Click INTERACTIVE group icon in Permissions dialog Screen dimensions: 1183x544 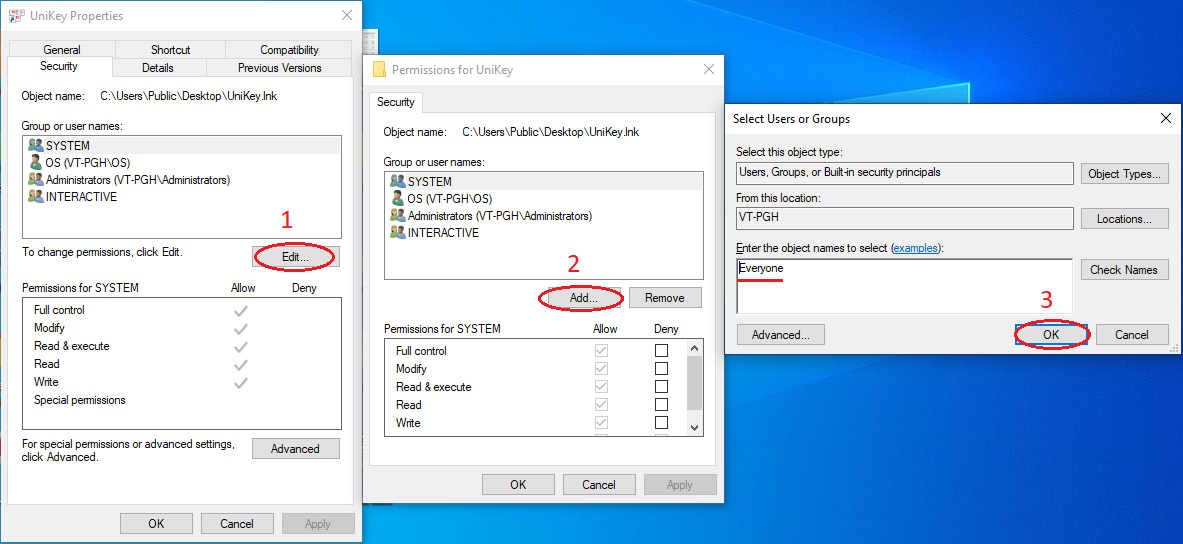(x=398, y=233)
